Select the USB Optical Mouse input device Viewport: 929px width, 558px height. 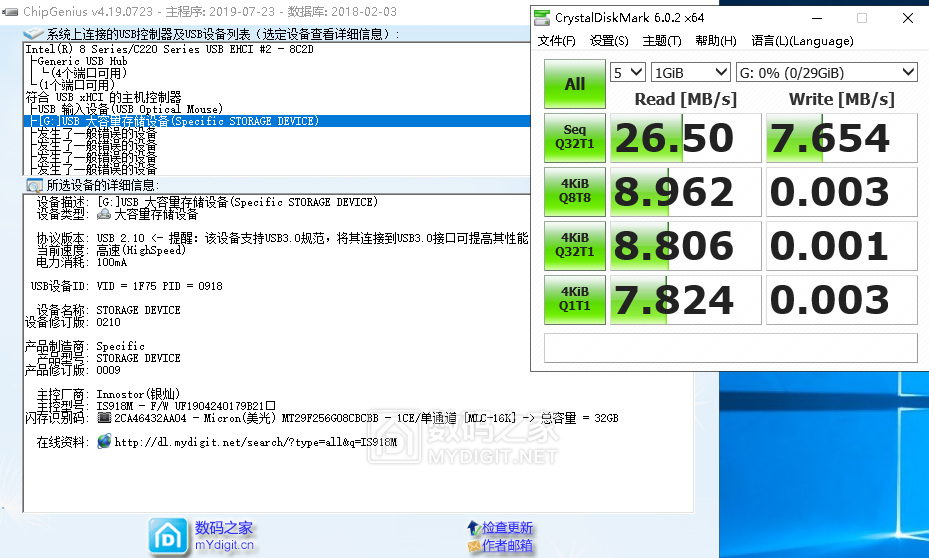pos(130,109)
